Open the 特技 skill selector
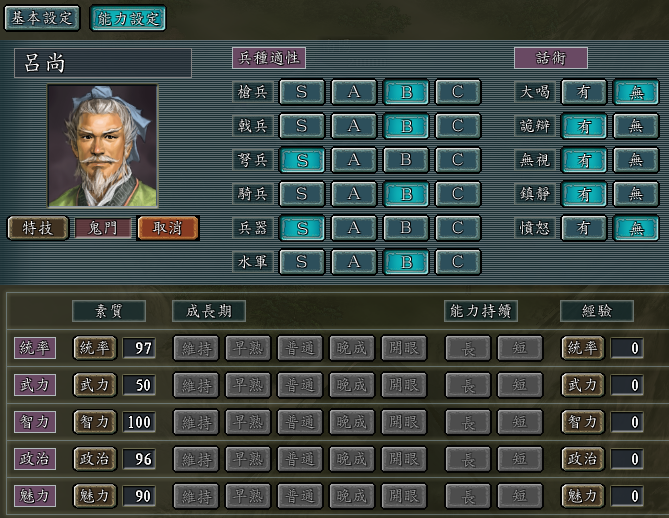The width and height of the screenshot is (669, 518). [x=38, y=228]
